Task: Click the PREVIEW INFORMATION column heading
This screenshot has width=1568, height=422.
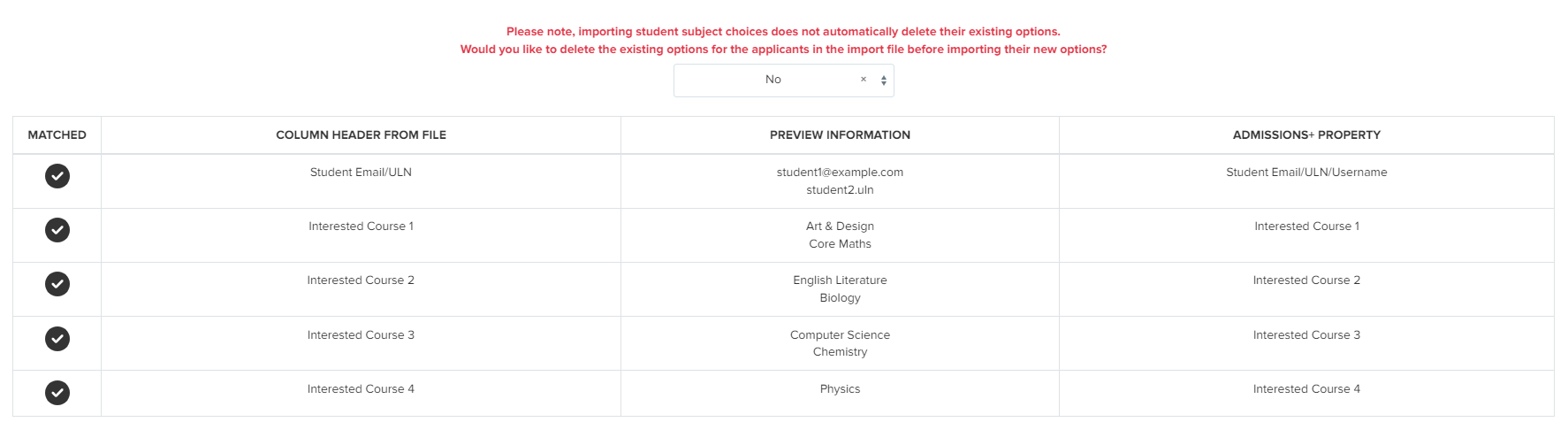Action: [840, 135]
